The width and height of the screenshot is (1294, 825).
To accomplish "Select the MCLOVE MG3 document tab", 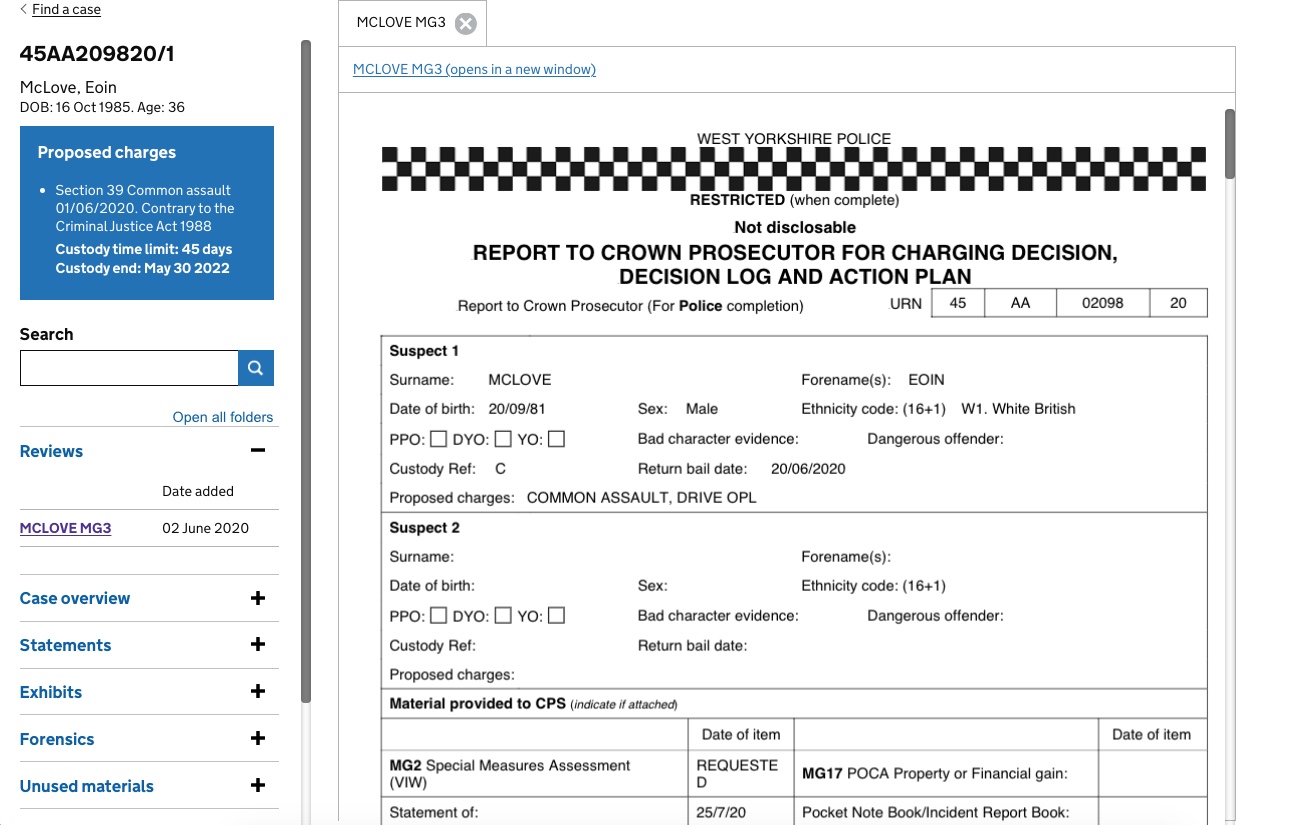I will tap(401, 23).
